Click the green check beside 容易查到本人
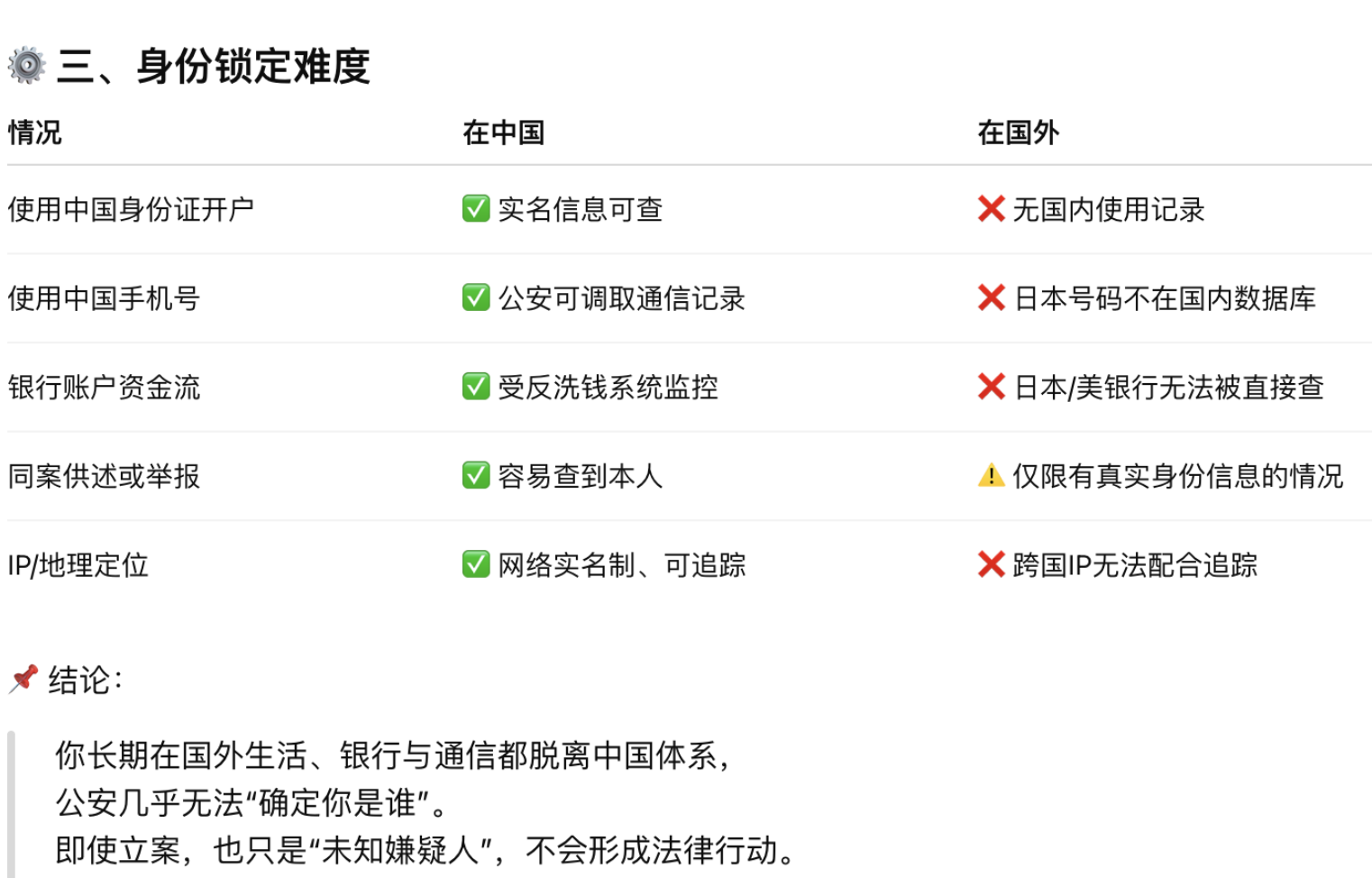Viewport: 1372px width, 878px height. [x=476, y=475]
